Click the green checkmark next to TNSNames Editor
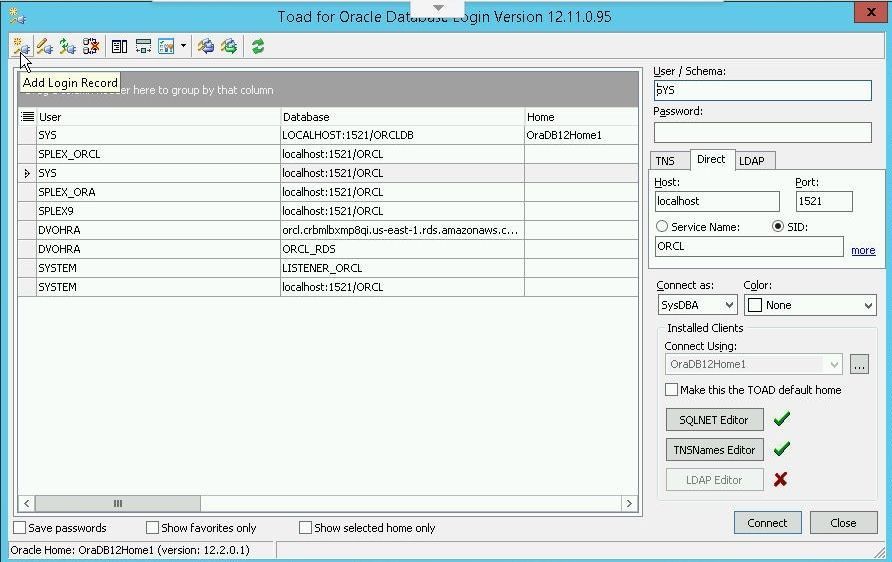Screen dimensions: 892x562 pos(782,449)
